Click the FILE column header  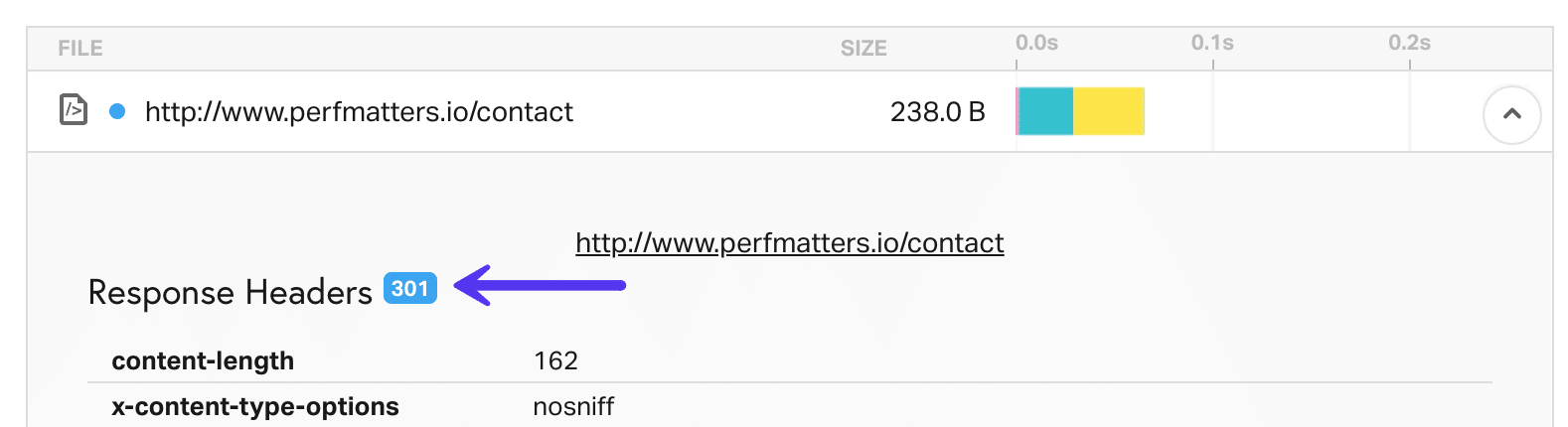[x=79, y=48]
